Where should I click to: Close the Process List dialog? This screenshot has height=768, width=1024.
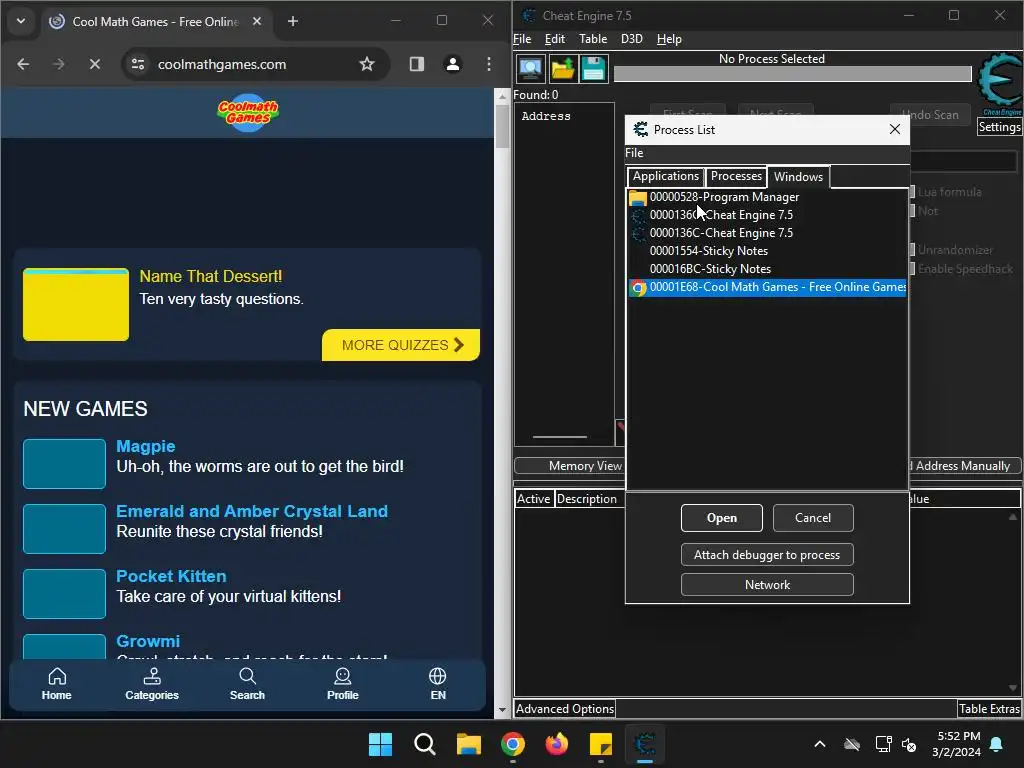pos(895,129)
